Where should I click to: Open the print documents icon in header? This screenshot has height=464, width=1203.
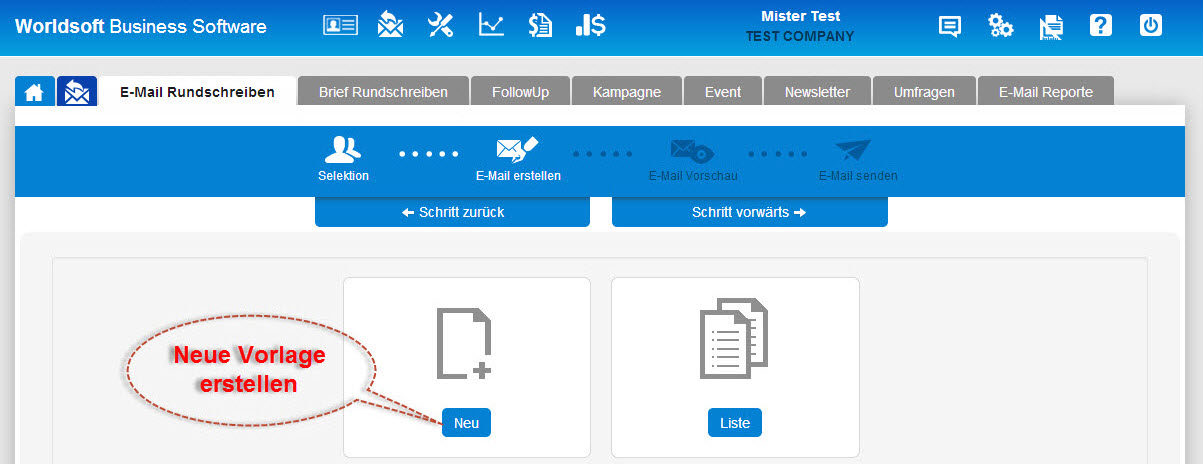tap(1051, 27)
